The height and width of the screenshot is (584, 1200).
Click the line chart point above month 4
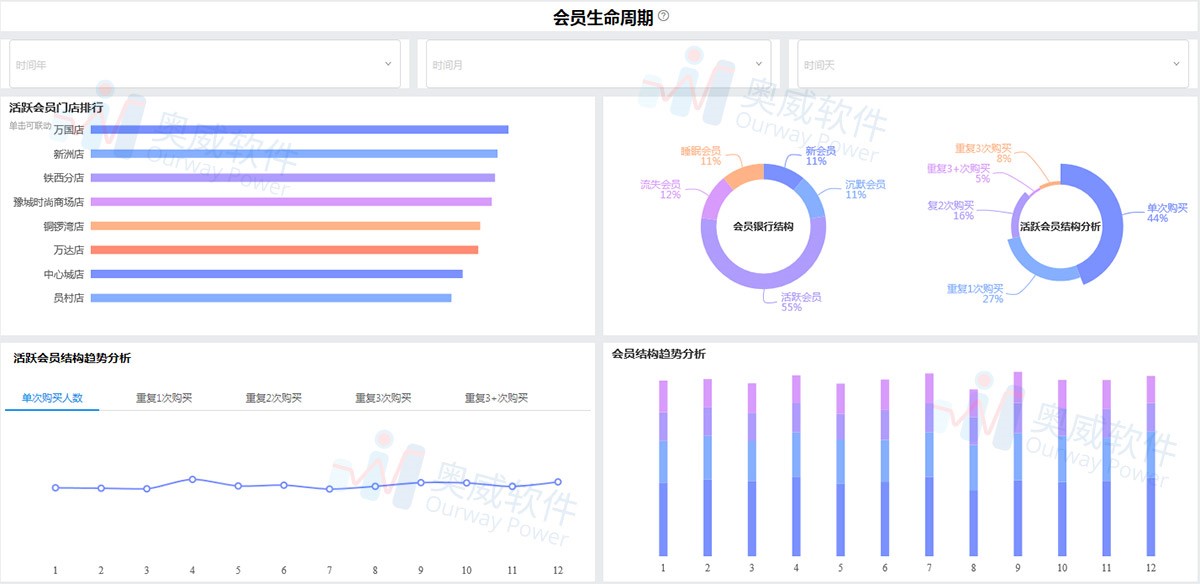(192, 478)
